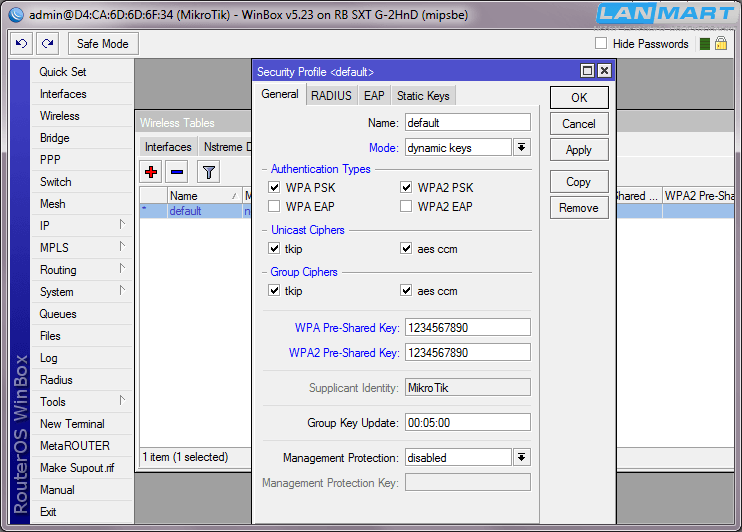
Task: Click the Name input field
Action: [x=468, y=123]
